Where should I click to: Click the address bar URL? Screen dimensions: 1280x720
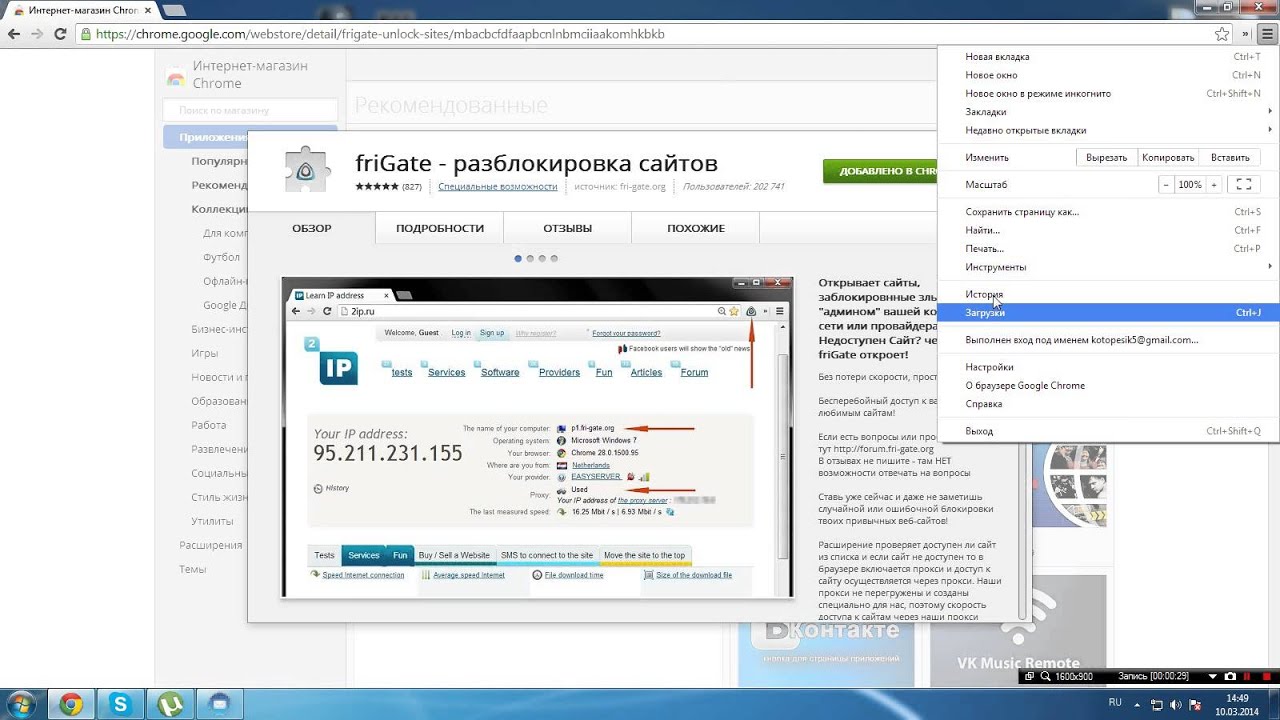[380, 34]
